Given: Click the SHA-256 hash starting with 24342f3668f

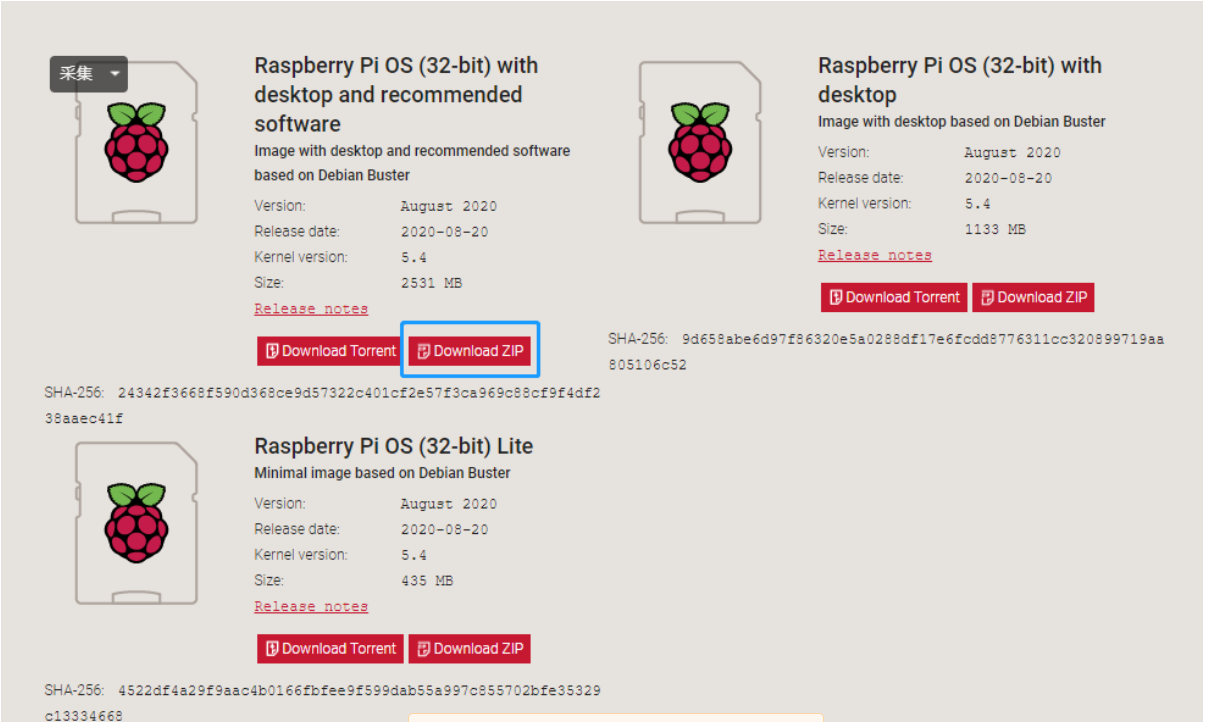Looking at the screenshot, I should tap(323, 405).
